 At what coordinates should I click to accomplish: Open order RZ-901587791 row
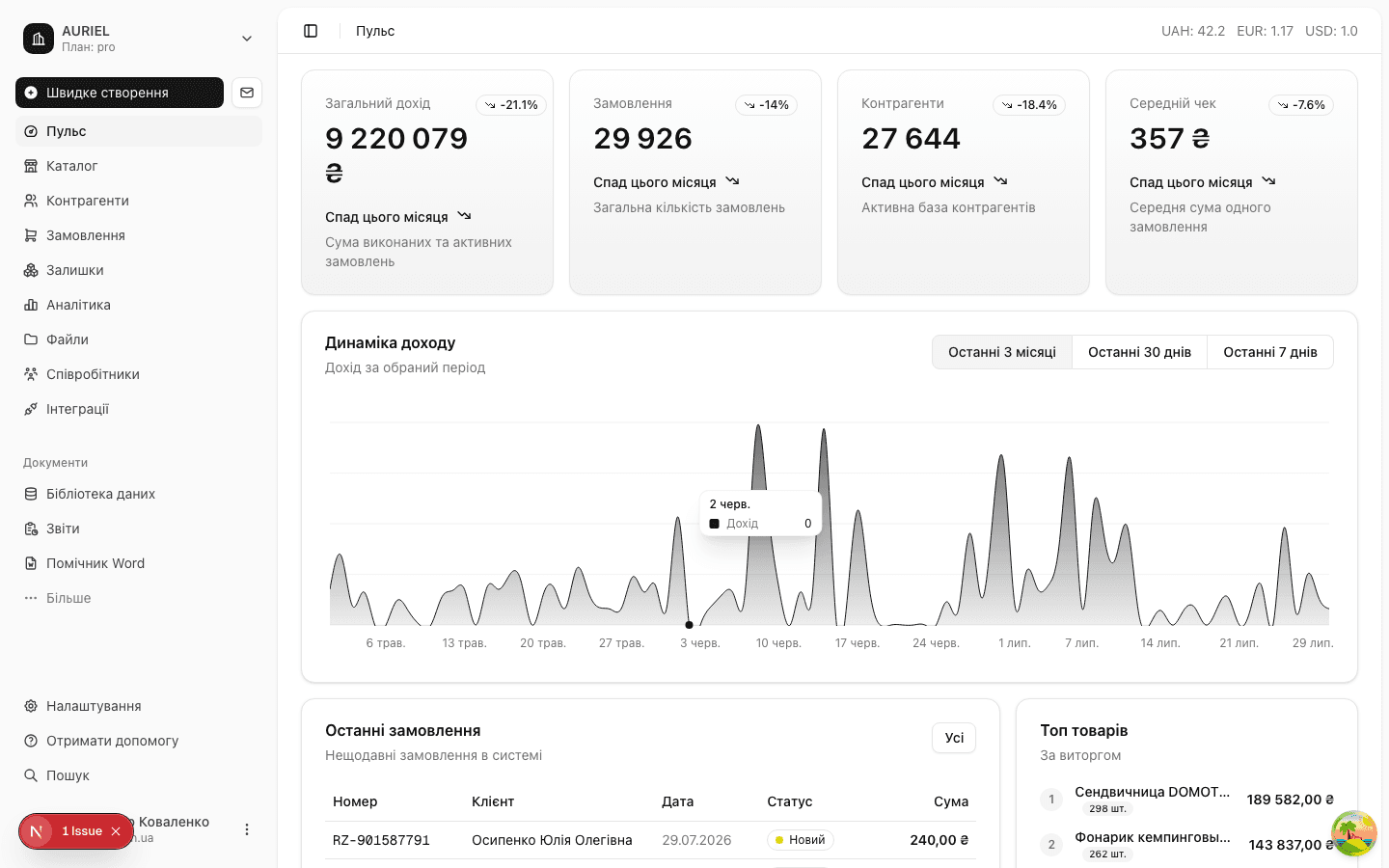[x=650, y=840]
